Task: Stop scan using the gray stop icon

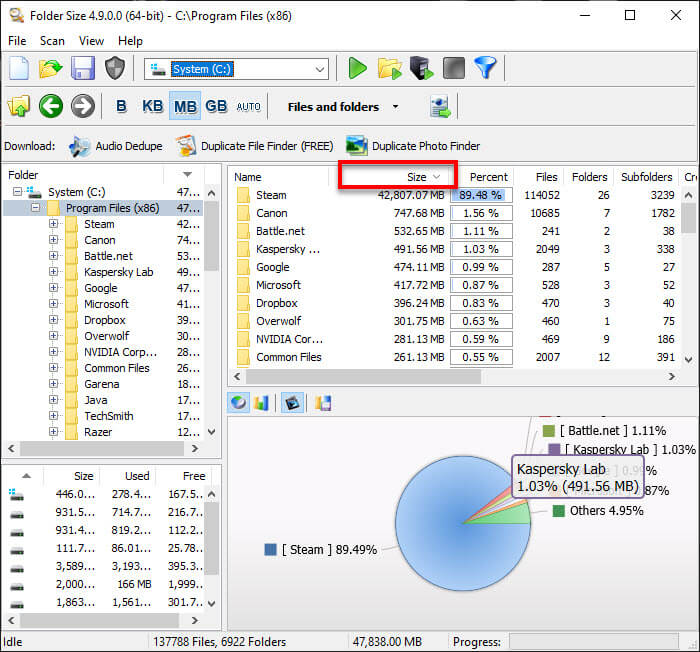Action: [x=454, y=69]
